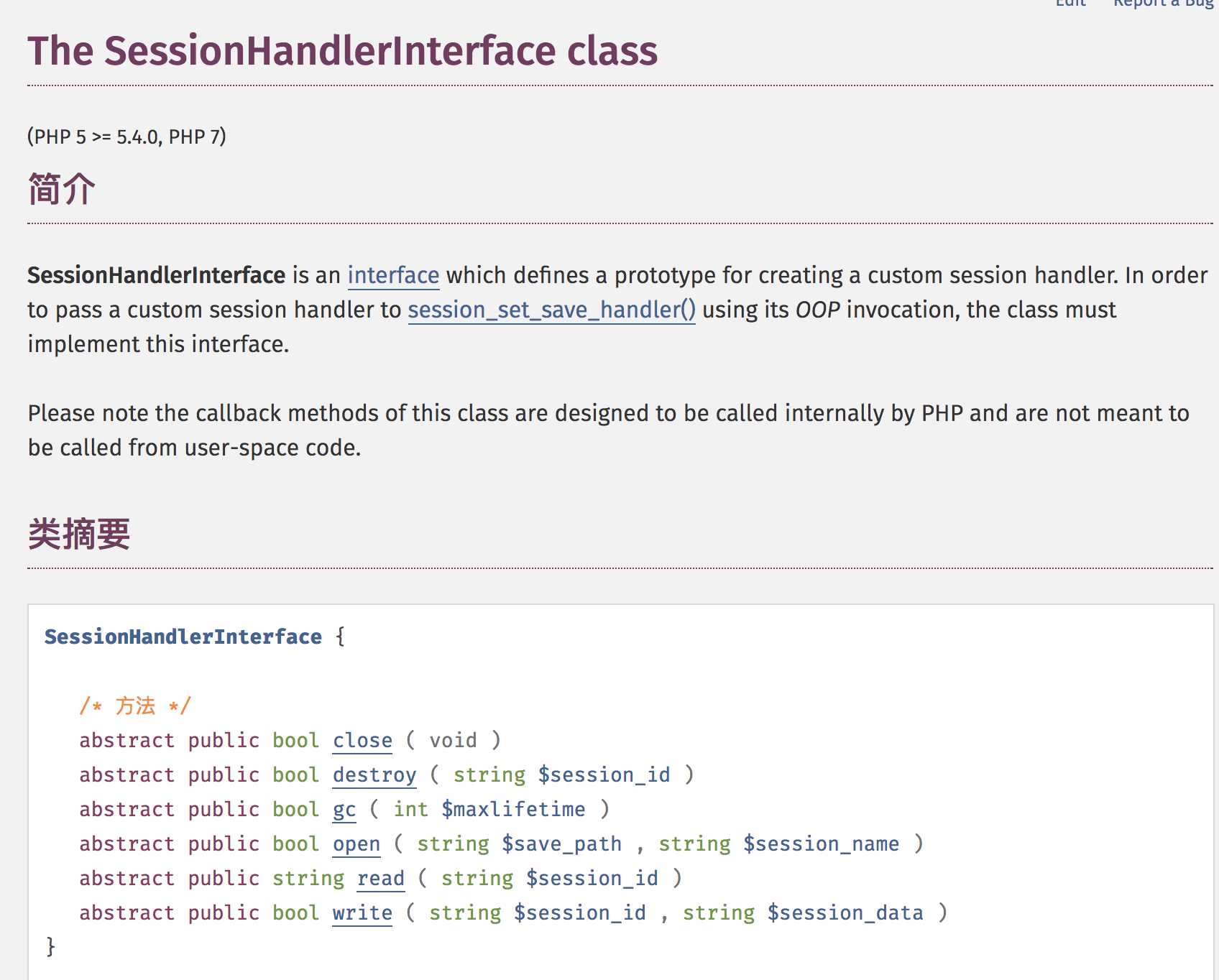Viewport: 1219px width, 980px height.
Task: Open the gc method link
Action: [344, 809]
